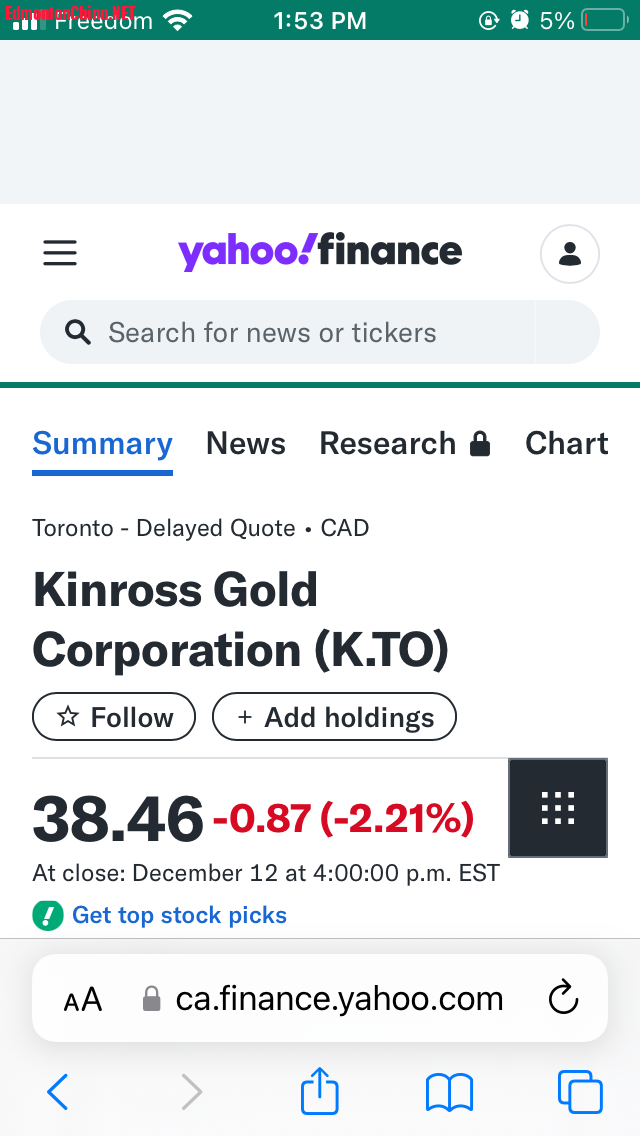
Task: Tap the Safari share icon
Action: [321, 1091]
